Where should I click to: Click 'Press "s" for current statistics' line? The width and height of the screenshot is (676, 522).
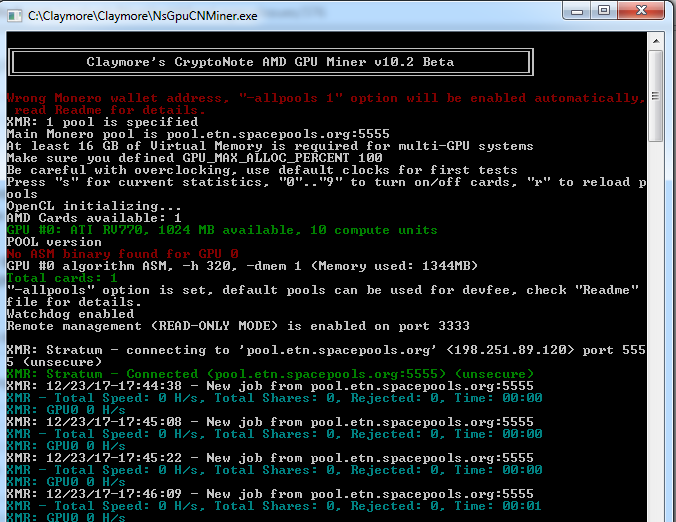coord(326,188)
